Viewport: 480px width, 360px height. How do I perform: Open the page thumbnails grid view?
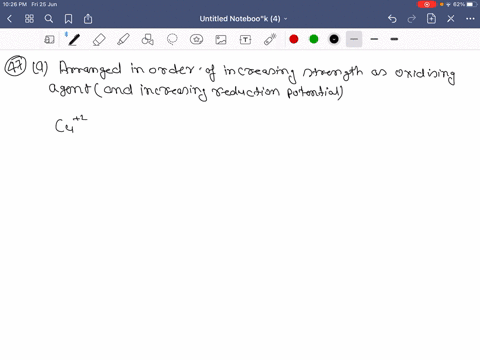coord(29,19)
